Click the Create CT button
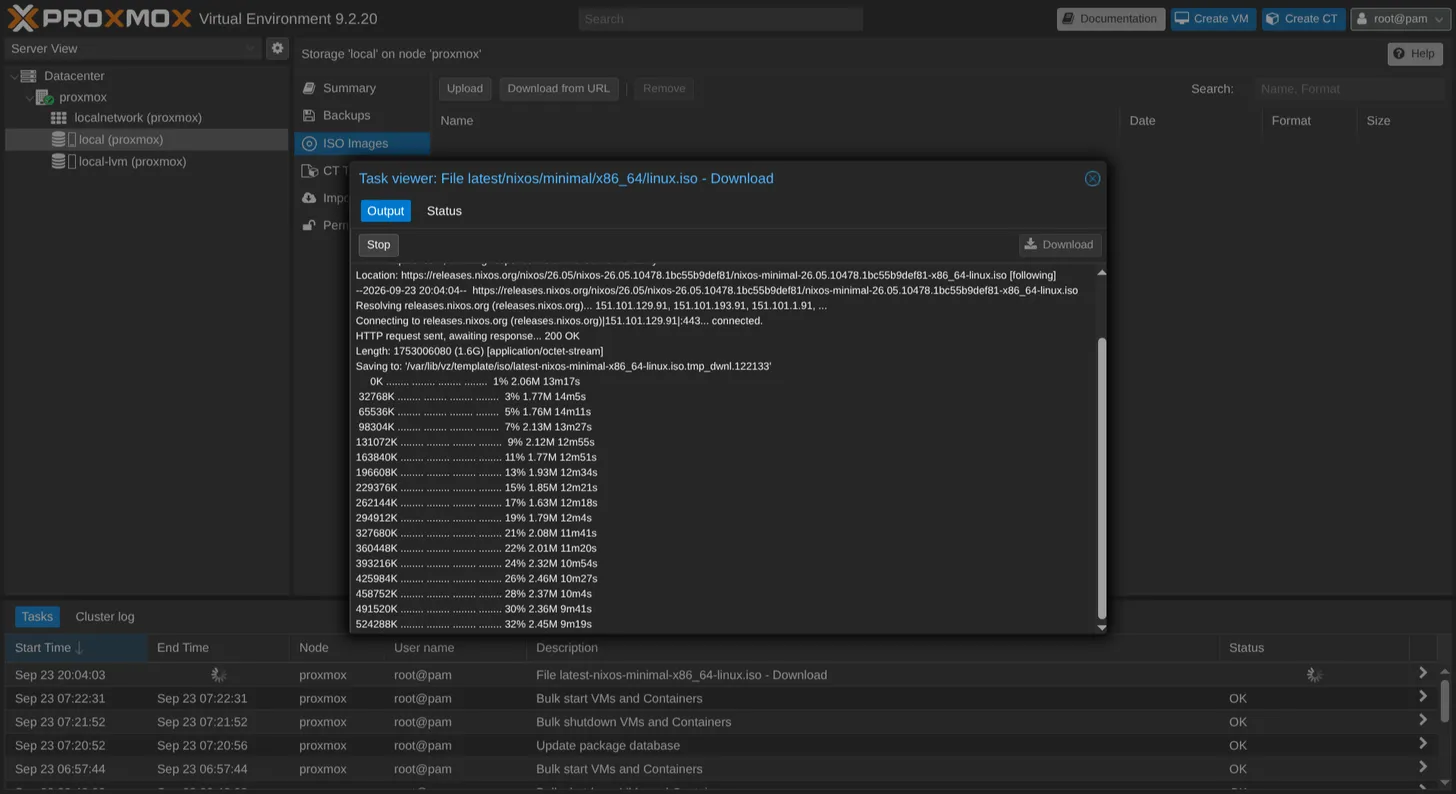 [1302, 18]
